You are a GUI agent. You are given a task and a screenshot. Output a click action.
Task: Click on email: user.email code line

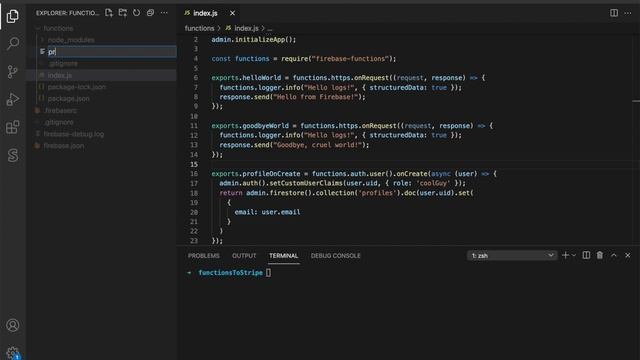pos(267,212)
